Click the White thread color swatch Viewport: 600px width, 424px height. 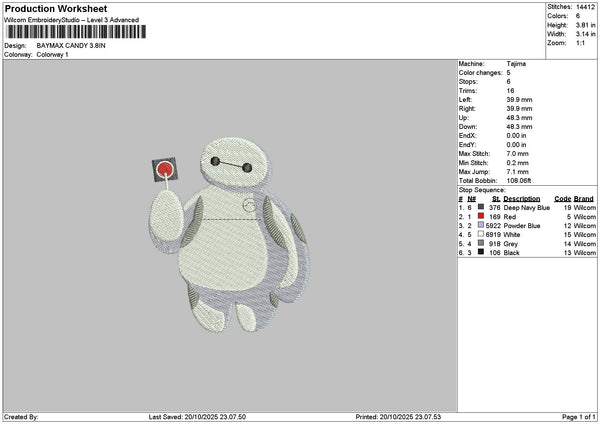[x=481, y=234]
